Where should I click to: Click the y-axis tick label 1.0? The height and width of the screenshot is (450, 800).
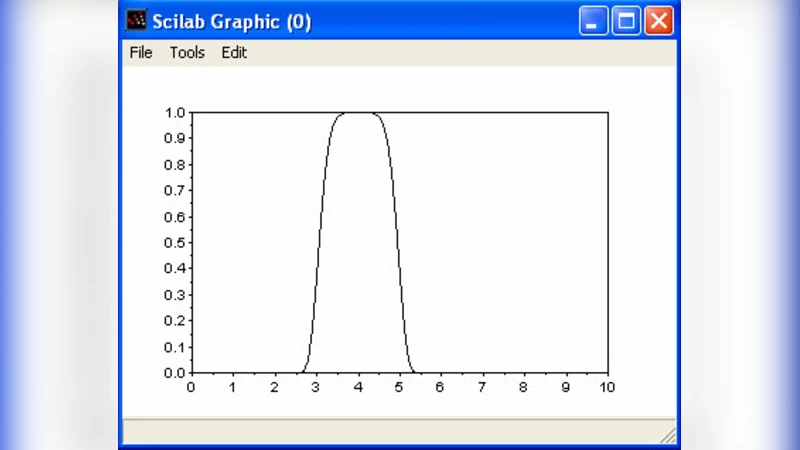[x=175, y=113]
